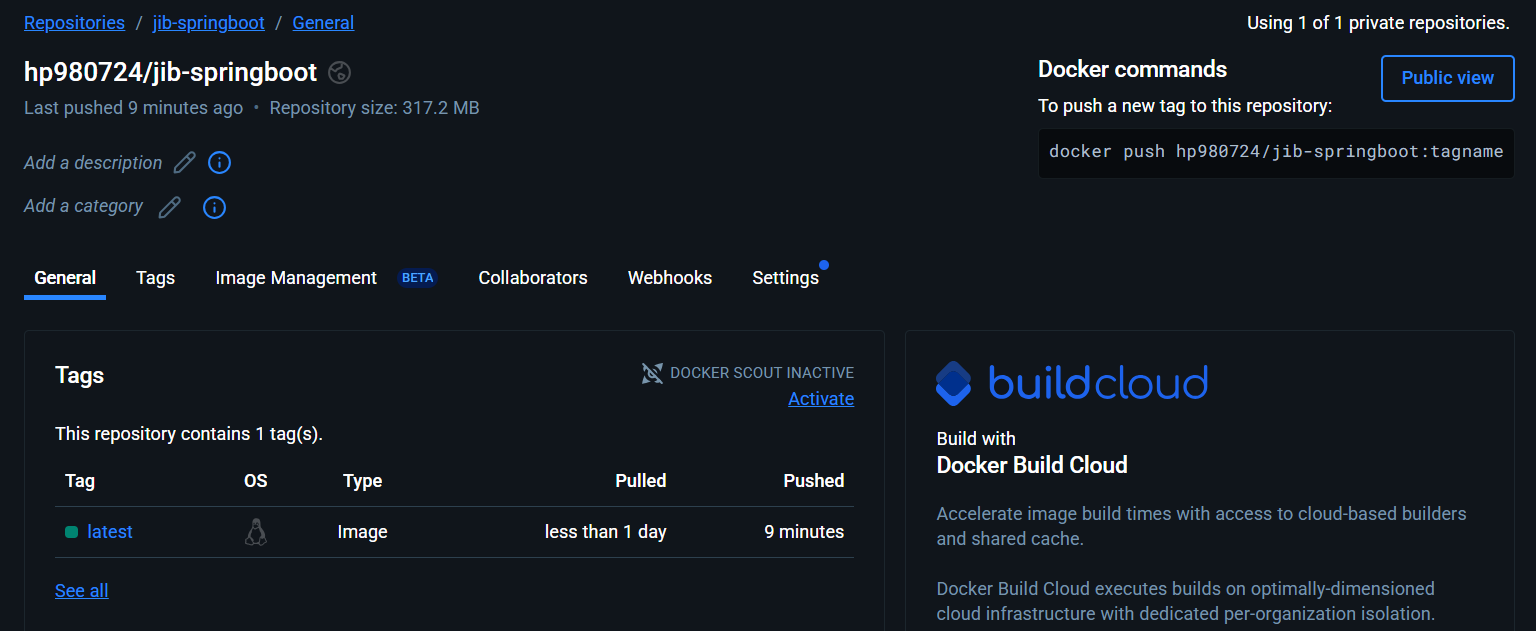Click the 'Docker Build Cloud' heading
The width and height of the screenshot is (1536, 631).
pyautogui.click(x=1032, y=465)
